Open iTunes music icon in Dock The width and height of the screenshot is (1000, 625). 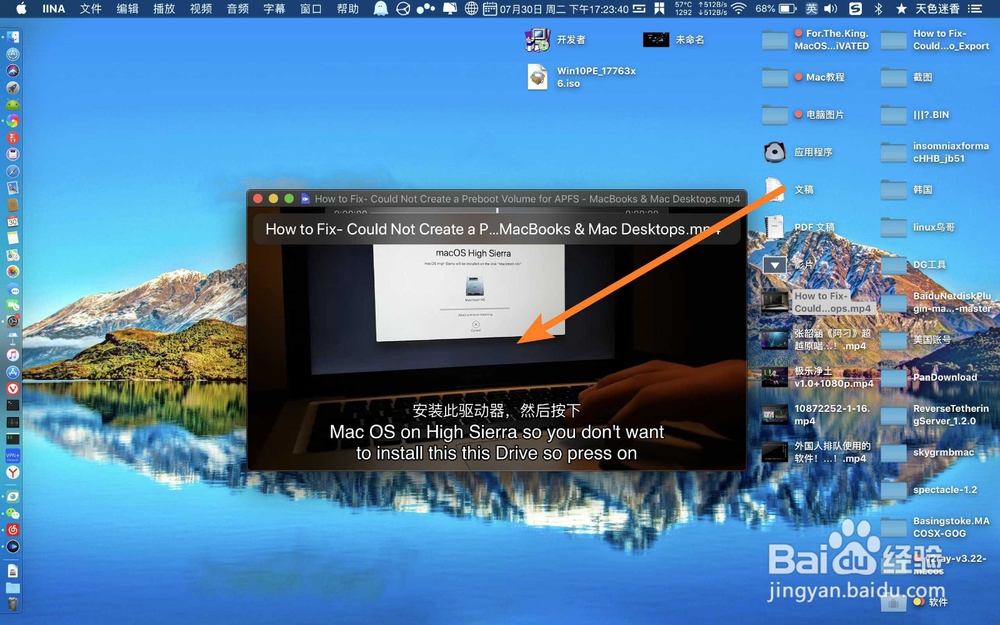pos(13,355)
